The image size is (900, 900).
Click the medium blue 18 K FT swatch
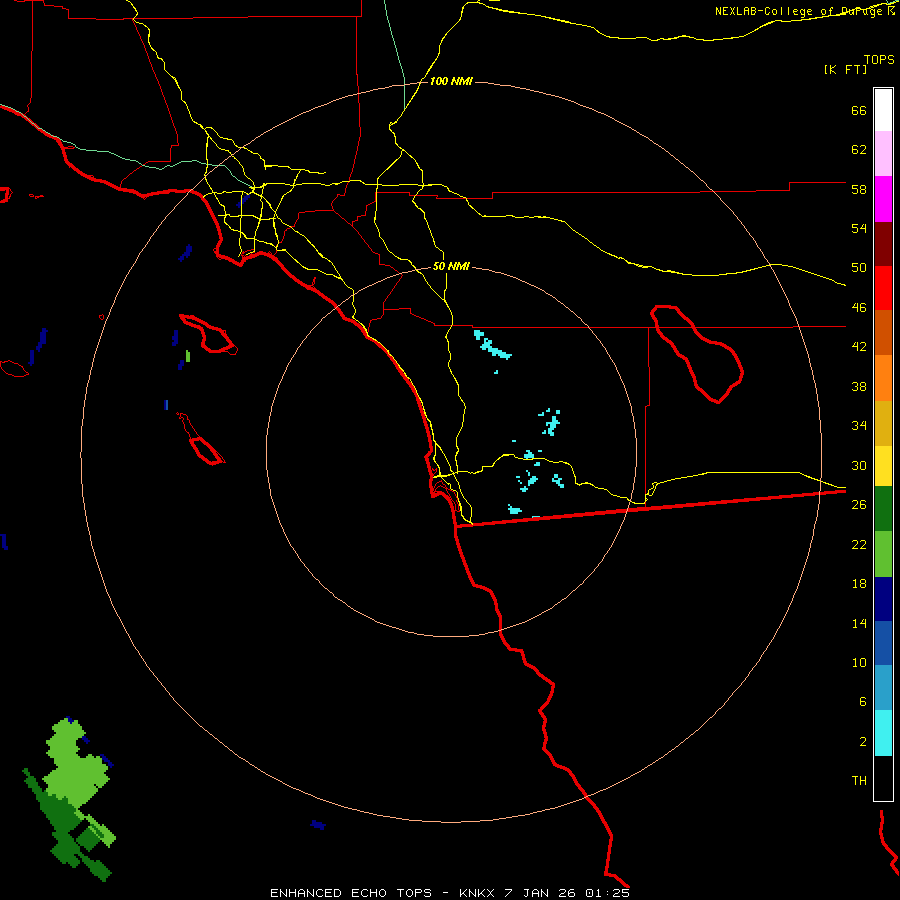[883, 643]
